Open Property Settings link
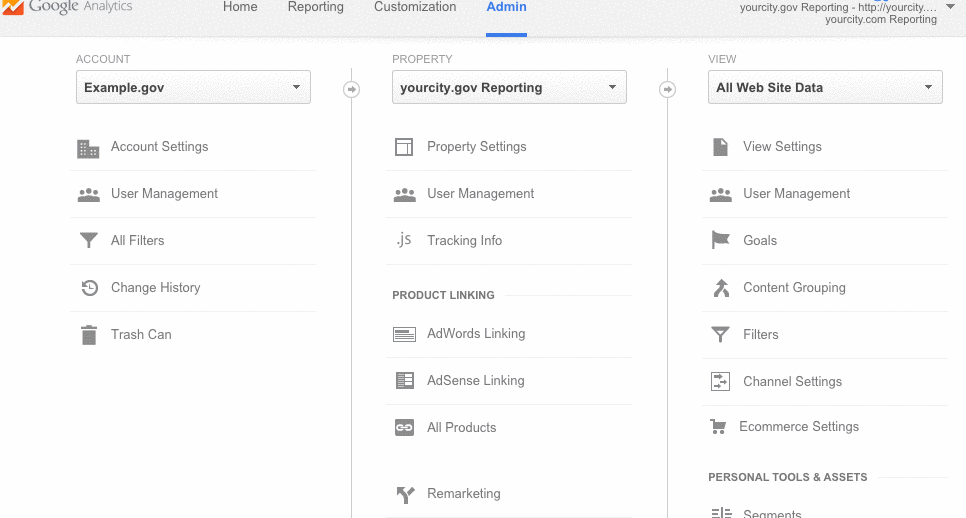 click(477, 147)
